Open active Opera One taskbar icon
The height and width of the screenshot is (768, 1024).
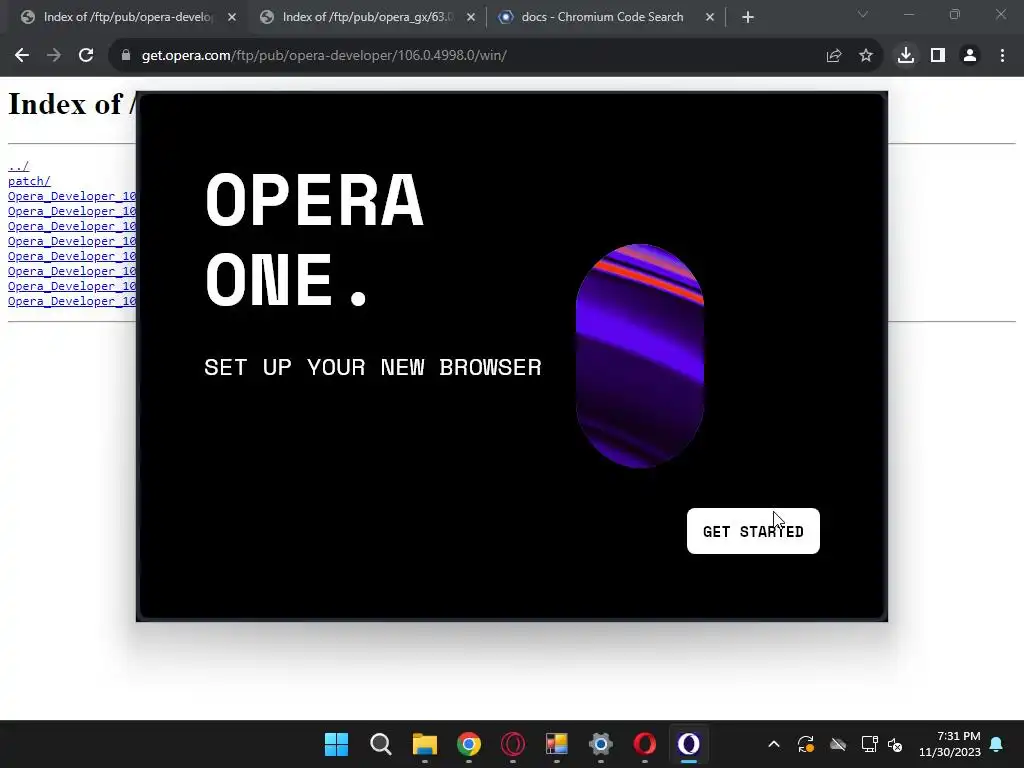689,744
